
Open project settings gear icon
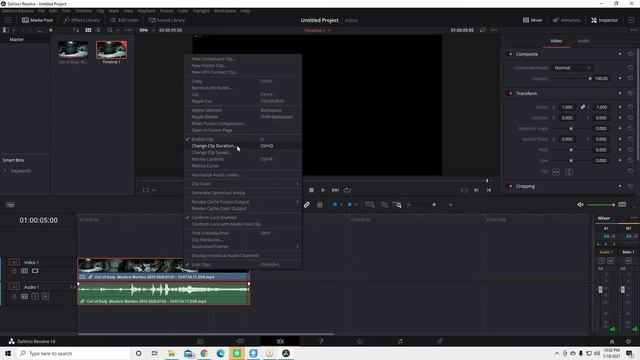(x=629, y=342)
